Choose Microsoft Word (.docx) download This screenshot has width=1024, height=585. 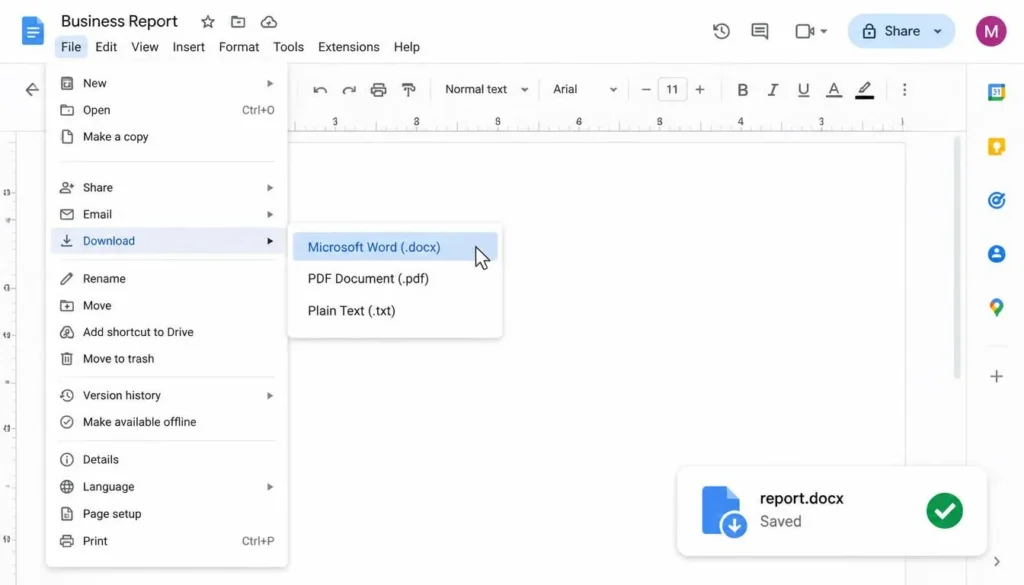point(394,247)
